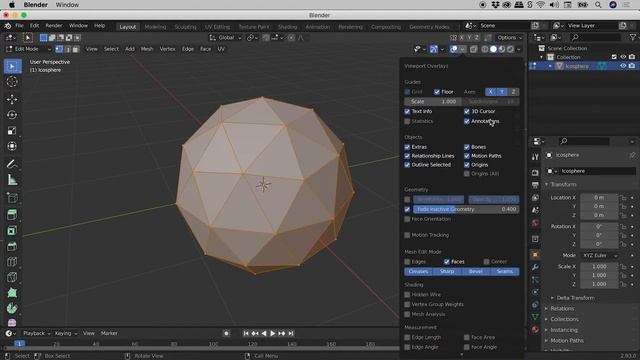640x360 pixels.
Task: Expand the Instancing panel
Action: click(564, 330)
